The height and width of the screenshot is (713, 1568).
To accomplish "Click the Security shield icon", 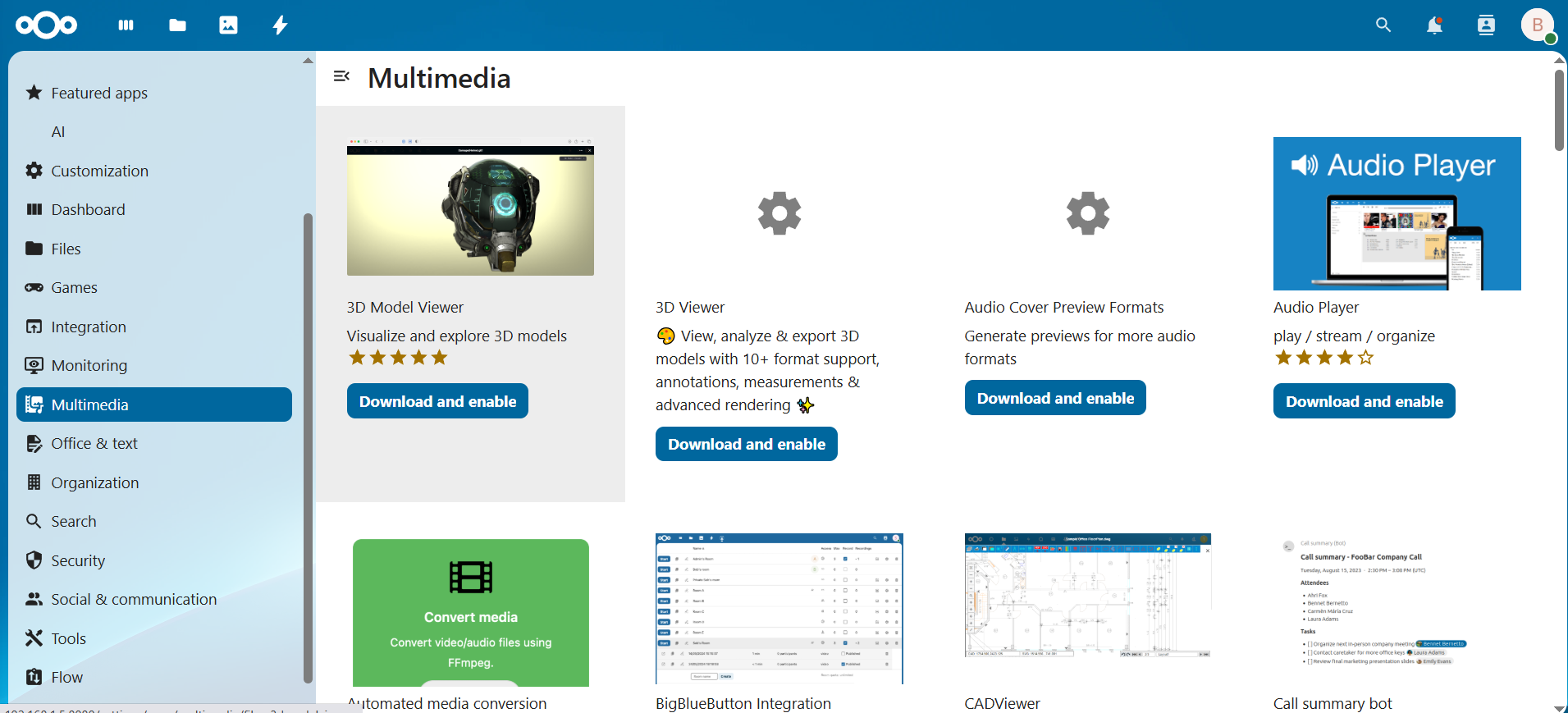I will [34, 560].
